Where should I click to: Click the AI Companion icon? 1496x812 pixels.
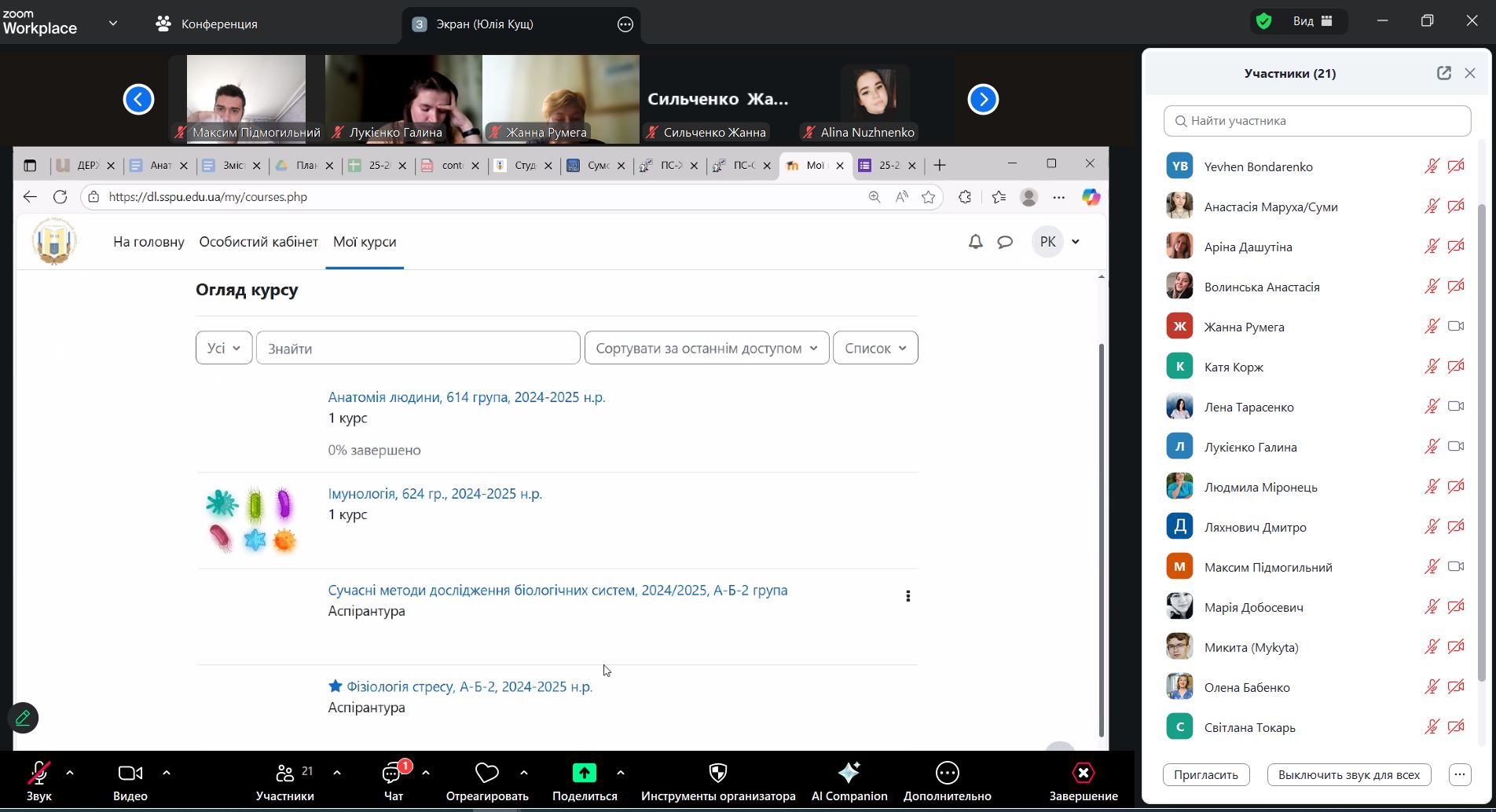849,774
